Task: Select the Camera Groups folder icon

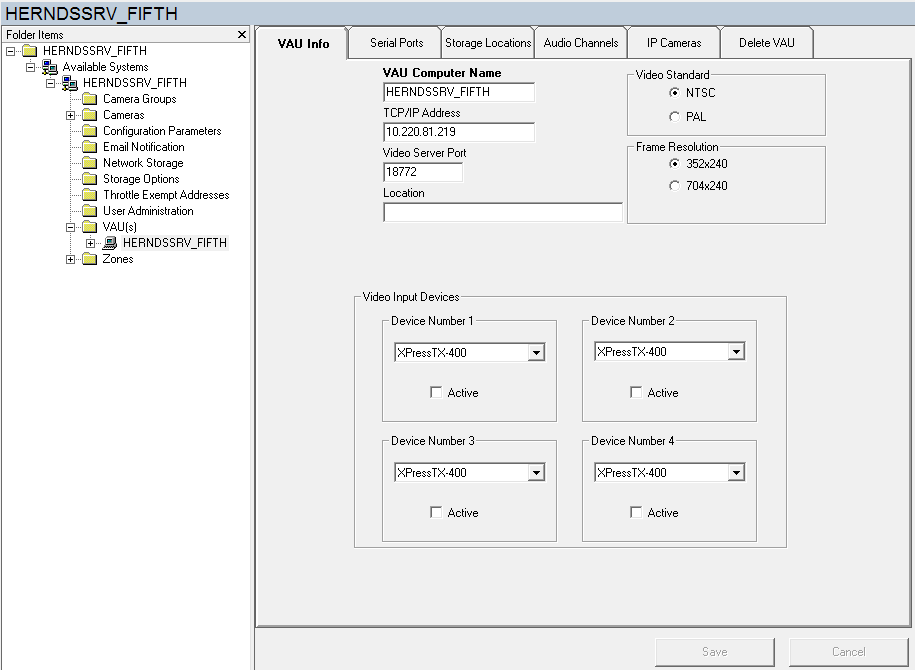Action: coord(88,98)
